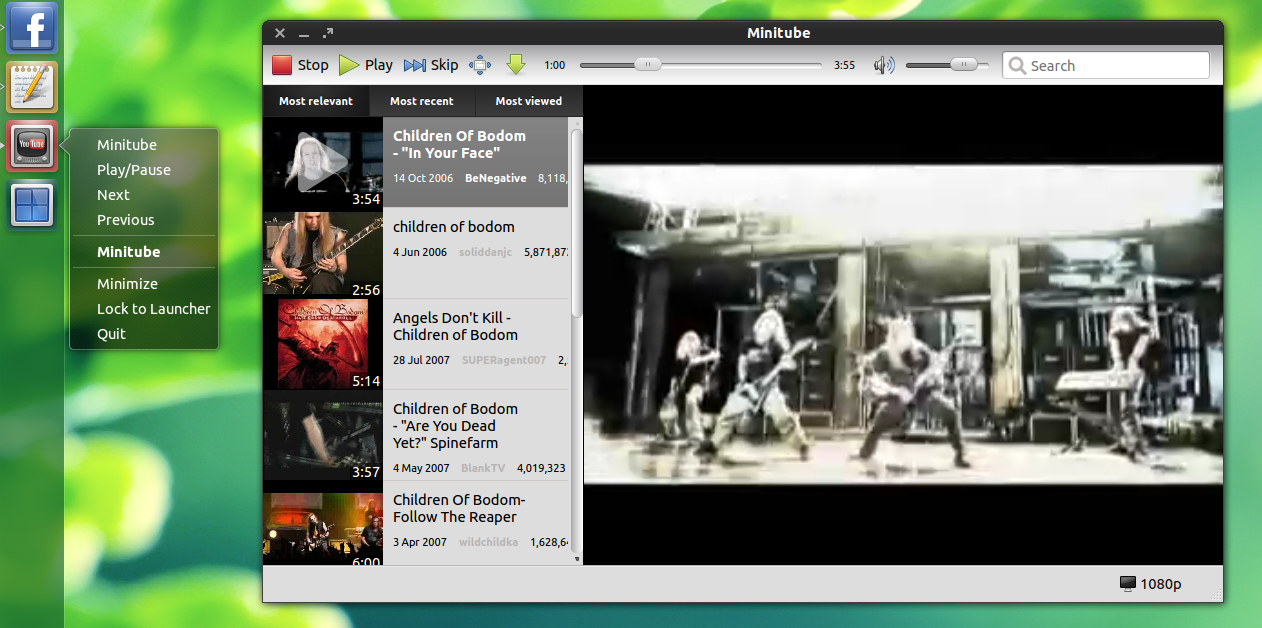Screen dimensions: 1262x628
Task: Click the volume slider handle
Action: (963, 65)
